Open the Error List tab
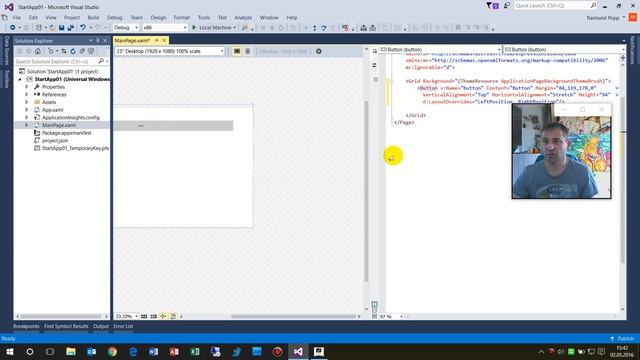 (x=123, y=327)
